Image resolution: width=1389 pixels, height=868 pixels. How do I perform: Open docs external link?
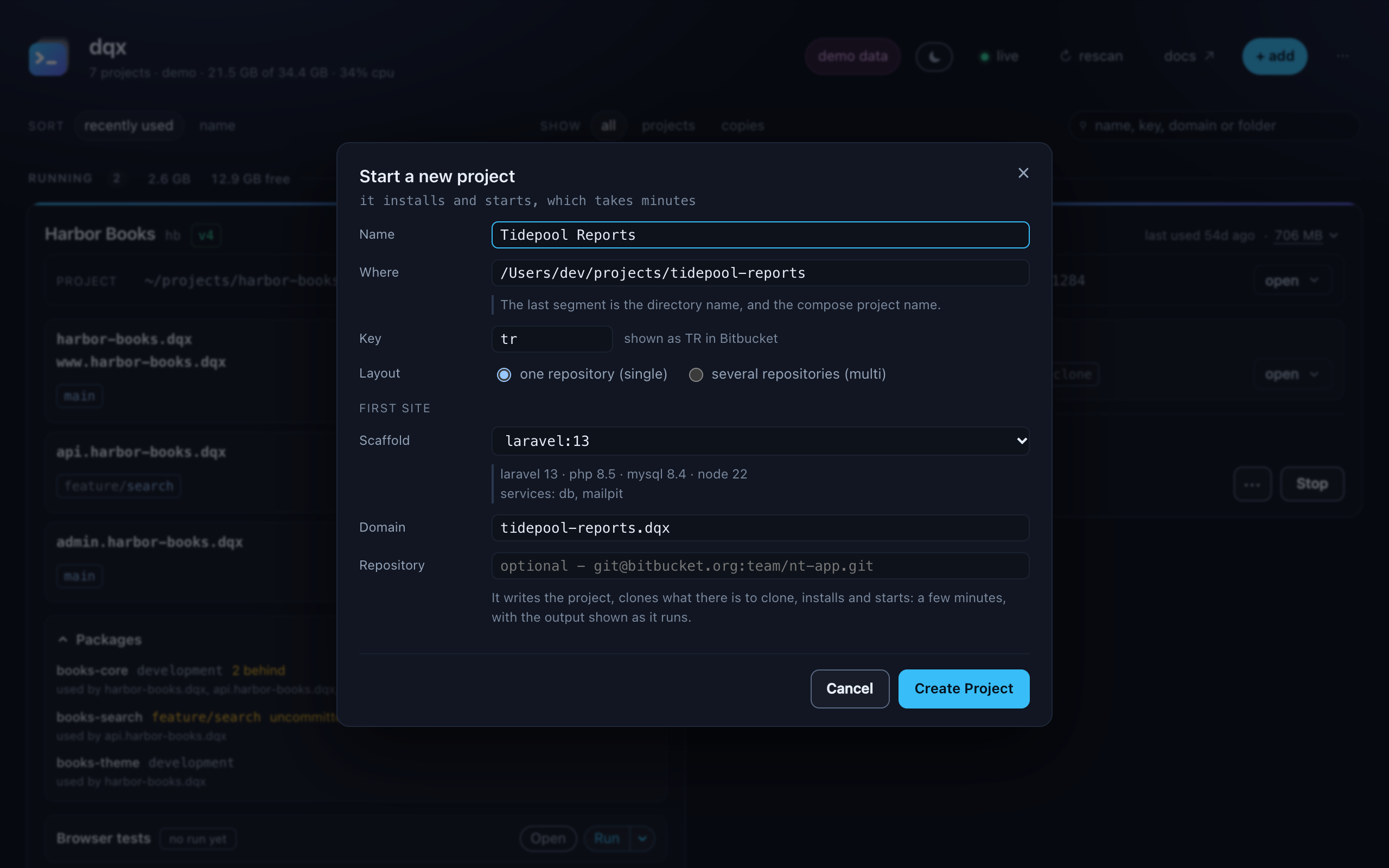[x=1189, y=56]
